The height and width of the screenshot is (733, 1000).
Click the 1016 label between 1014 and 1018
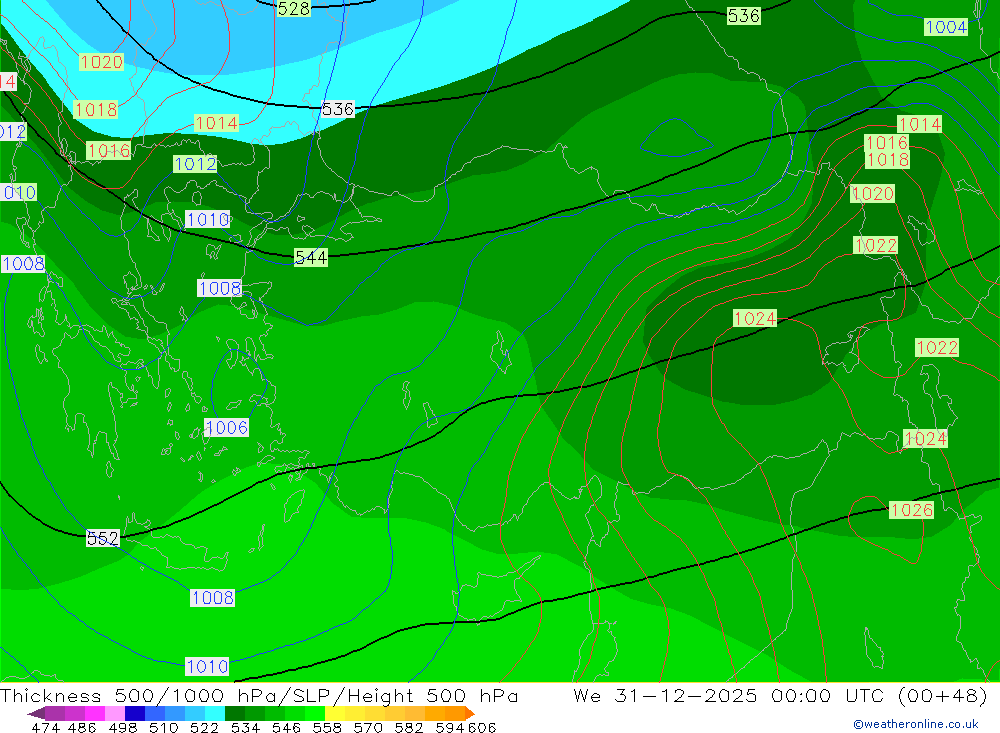886,142
